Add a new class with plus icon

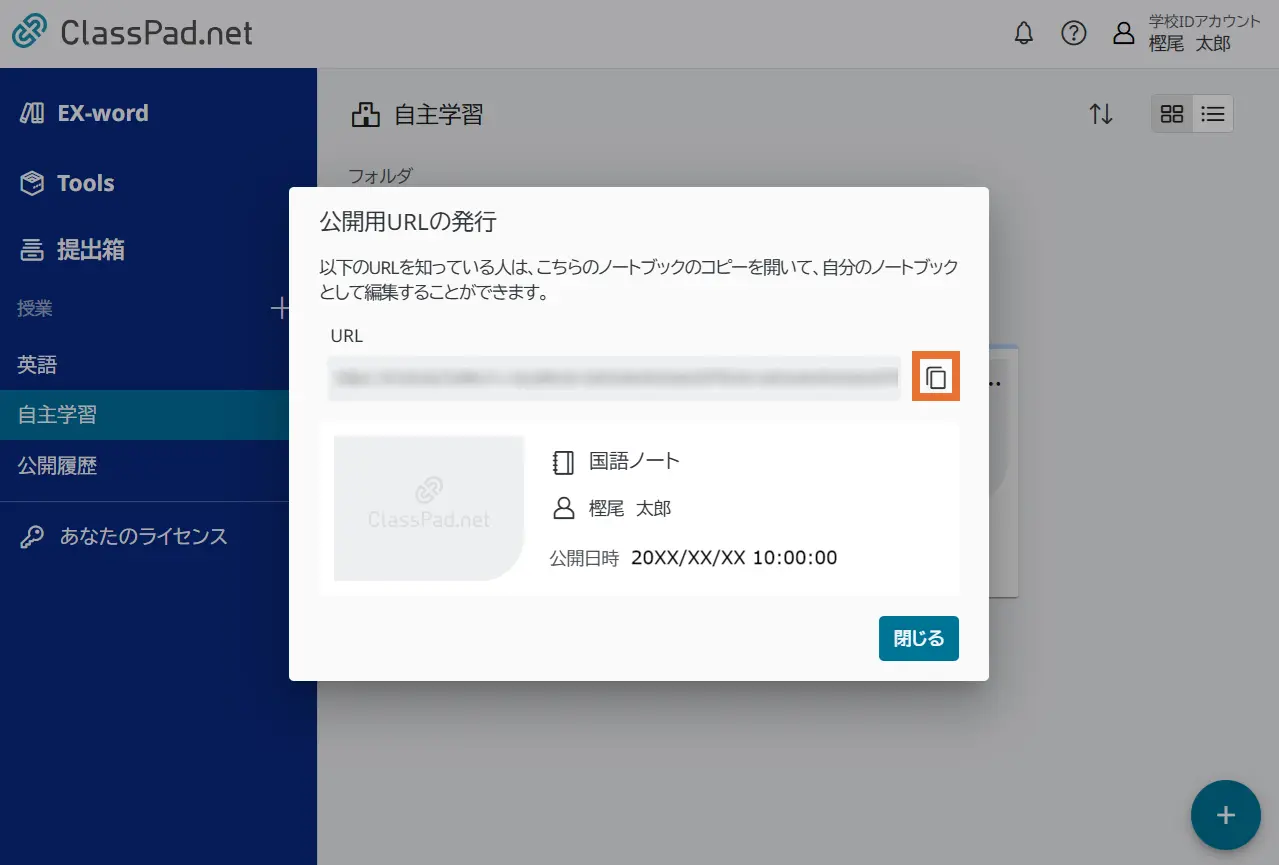coord(281,308)
